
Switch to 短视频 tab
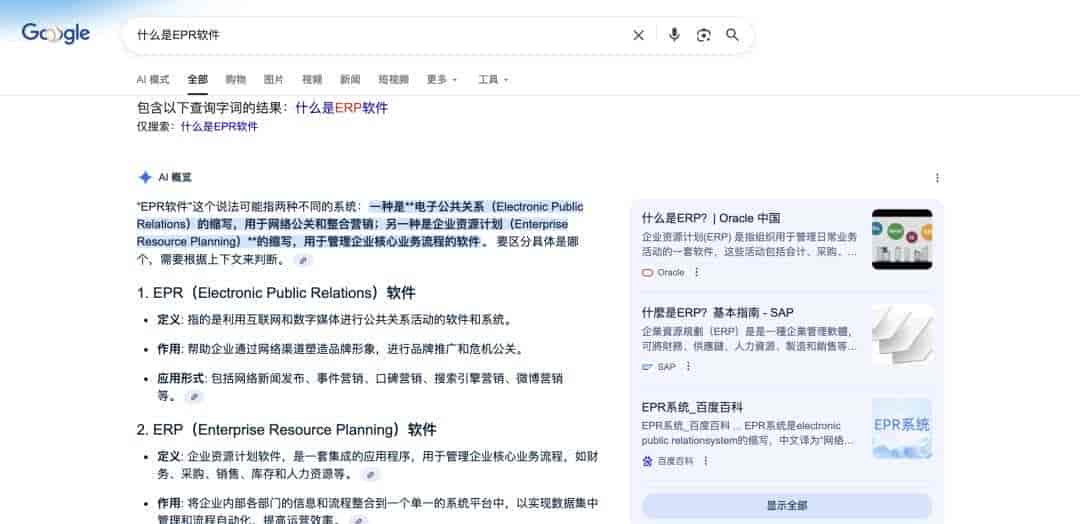[x=393, y=79]
